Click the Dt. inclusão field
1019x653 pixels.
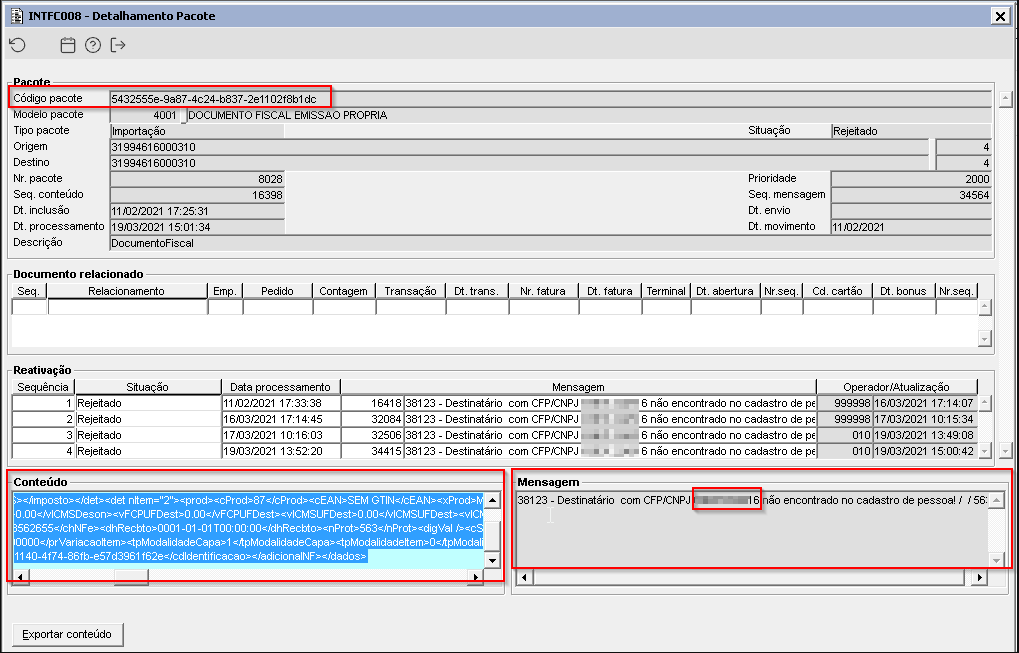click(197, 211)
